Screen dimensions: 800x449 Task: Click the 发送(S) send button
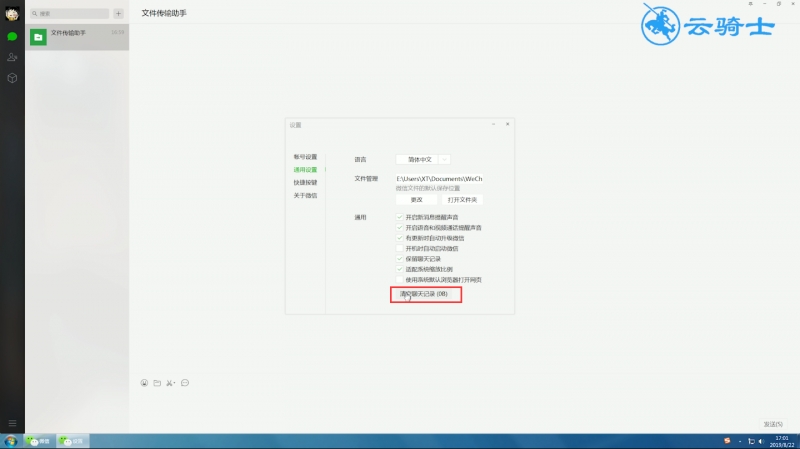773,425
